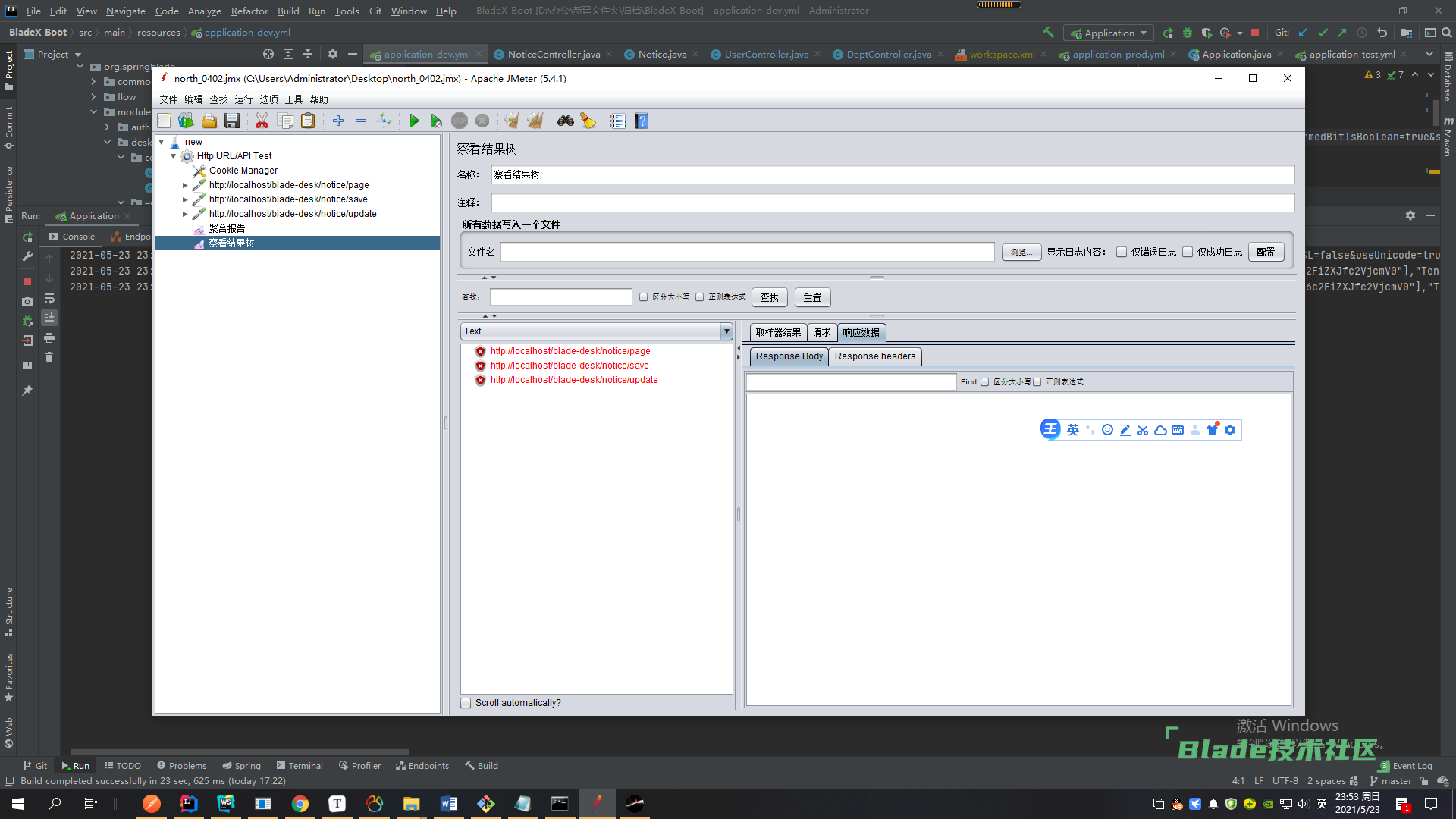Open JMeter Search binoculars icon

pos(566,121)
